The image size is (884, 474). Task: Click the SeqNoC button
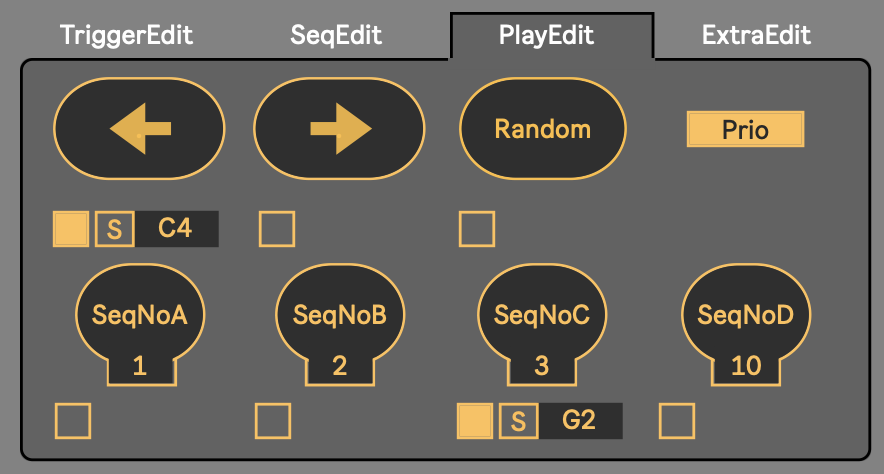tap(542, 315)
